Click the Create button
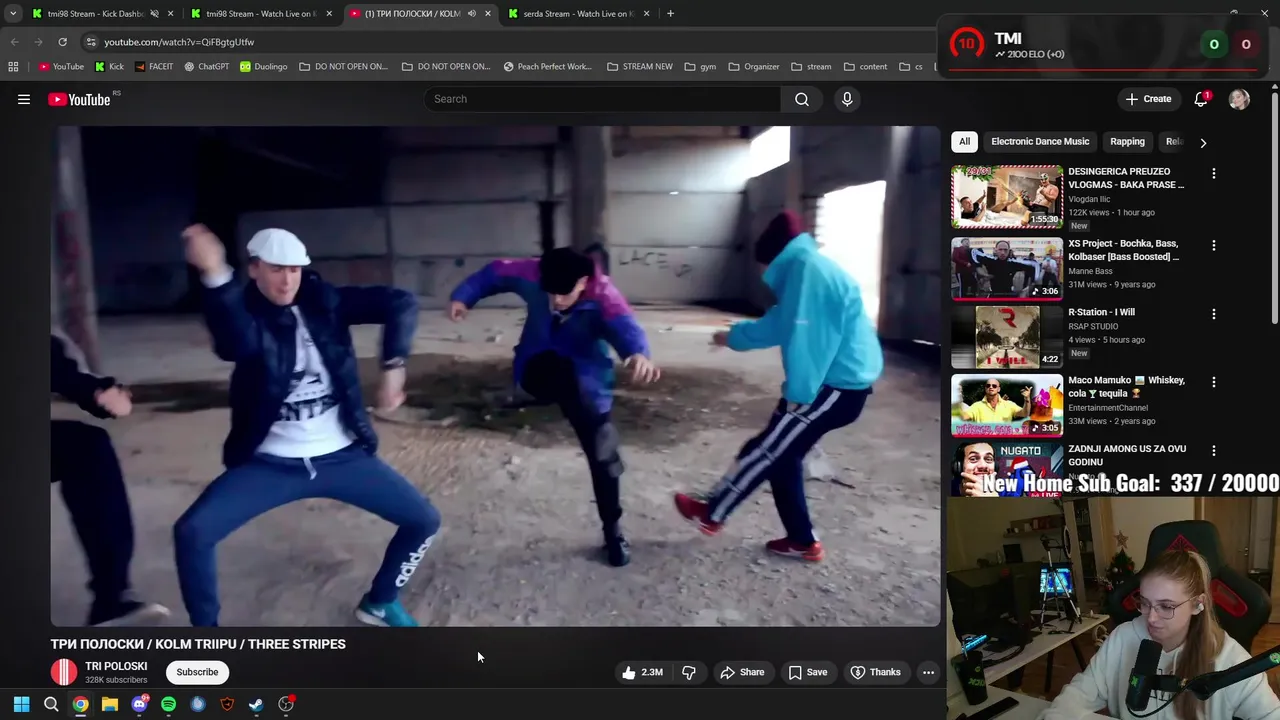This screenshot has height=720, width=1280. point(1148,99)
